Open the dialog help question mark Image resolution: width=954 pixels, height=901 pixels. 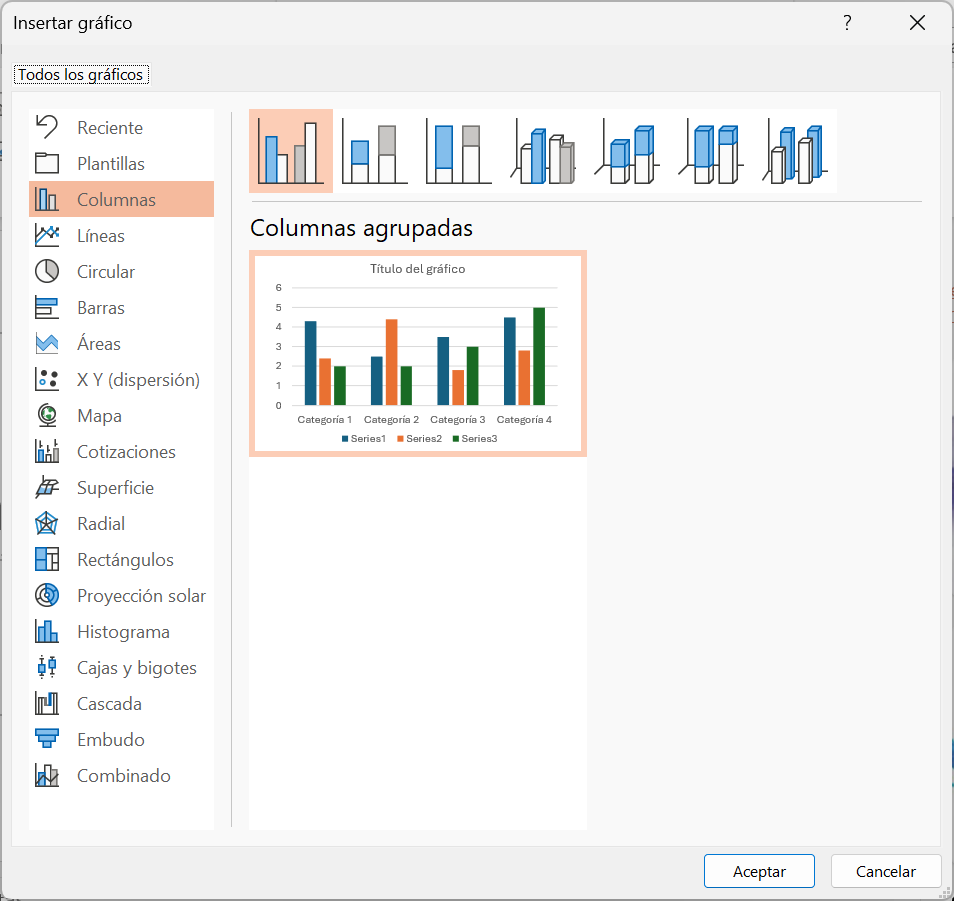[x=847, y=23]
